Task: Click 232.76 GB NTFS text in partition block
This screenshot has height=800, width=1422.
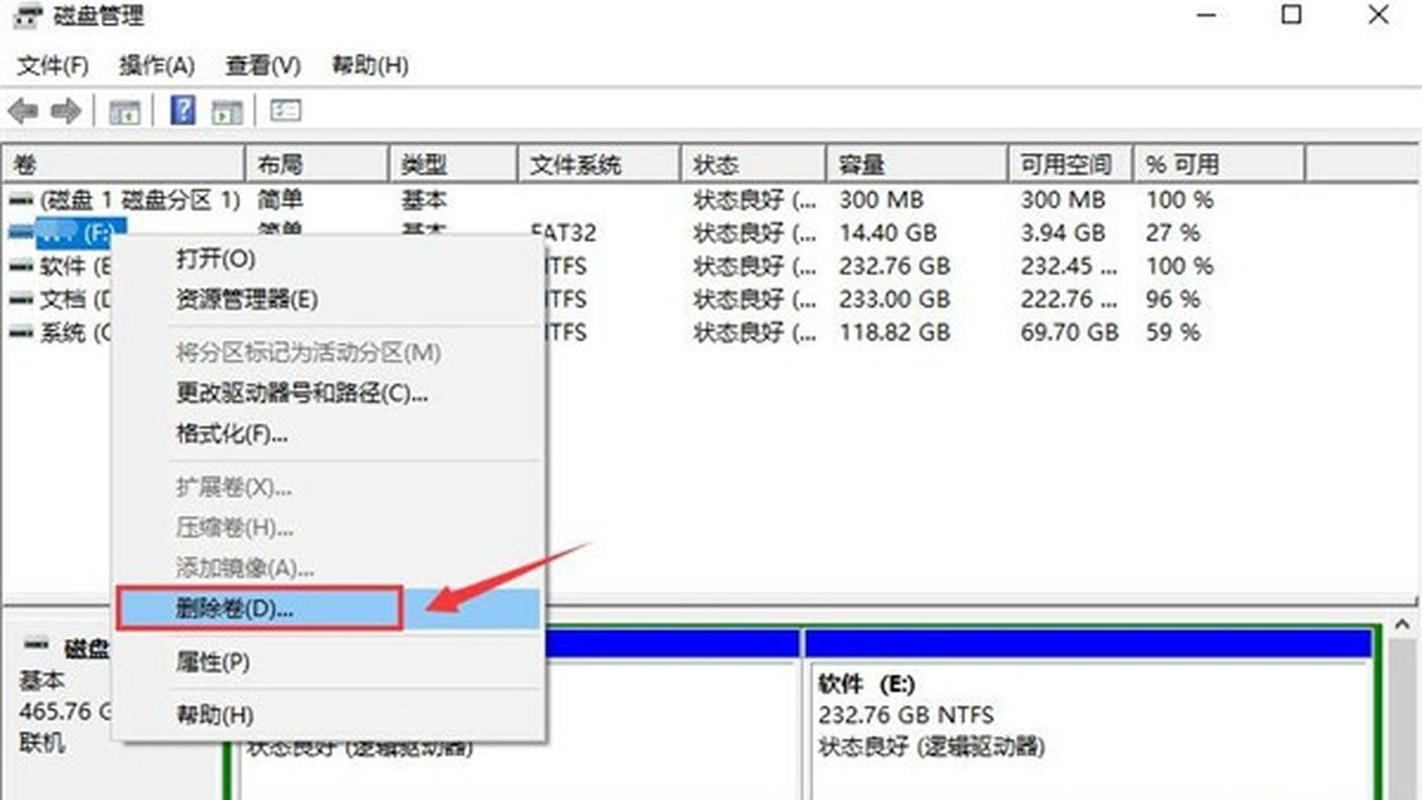Action: 906,715
